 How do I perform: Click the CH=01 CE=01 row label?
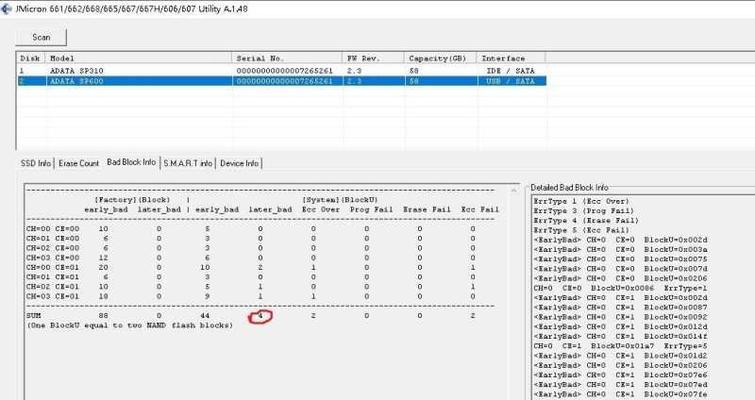[53, 277]
